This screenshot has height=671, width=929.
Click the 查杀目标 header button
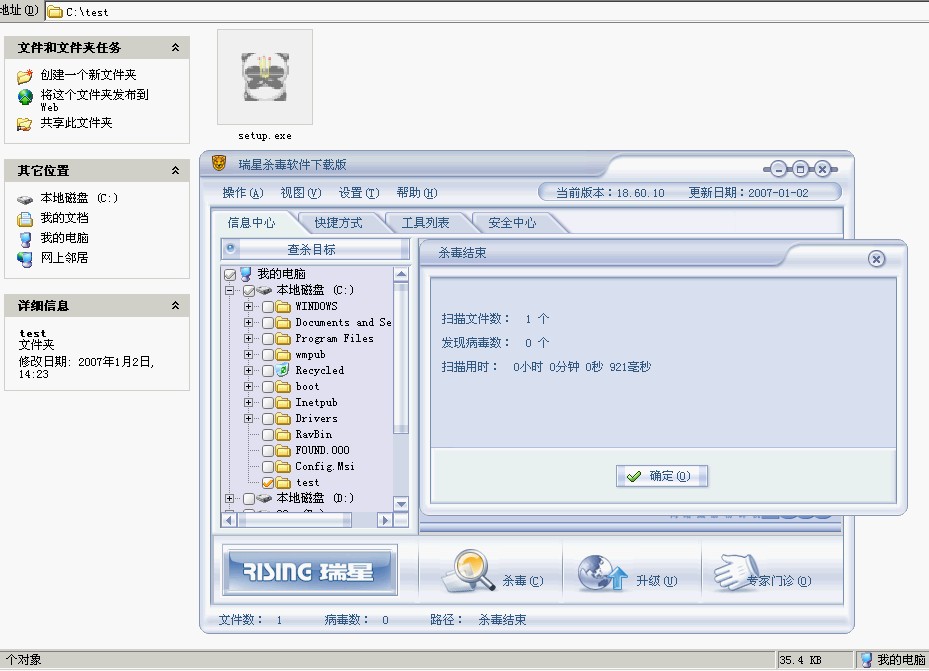[x=315, y=249]
